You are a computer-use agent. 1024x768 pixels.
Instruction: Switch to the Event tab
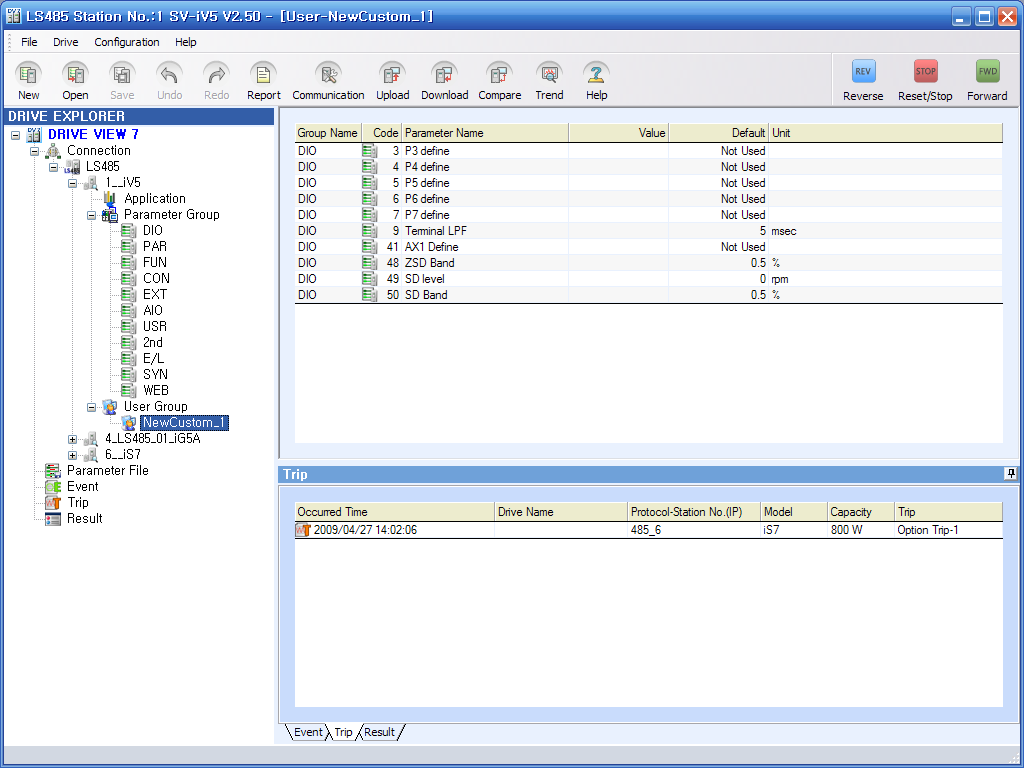click(307, 732)
